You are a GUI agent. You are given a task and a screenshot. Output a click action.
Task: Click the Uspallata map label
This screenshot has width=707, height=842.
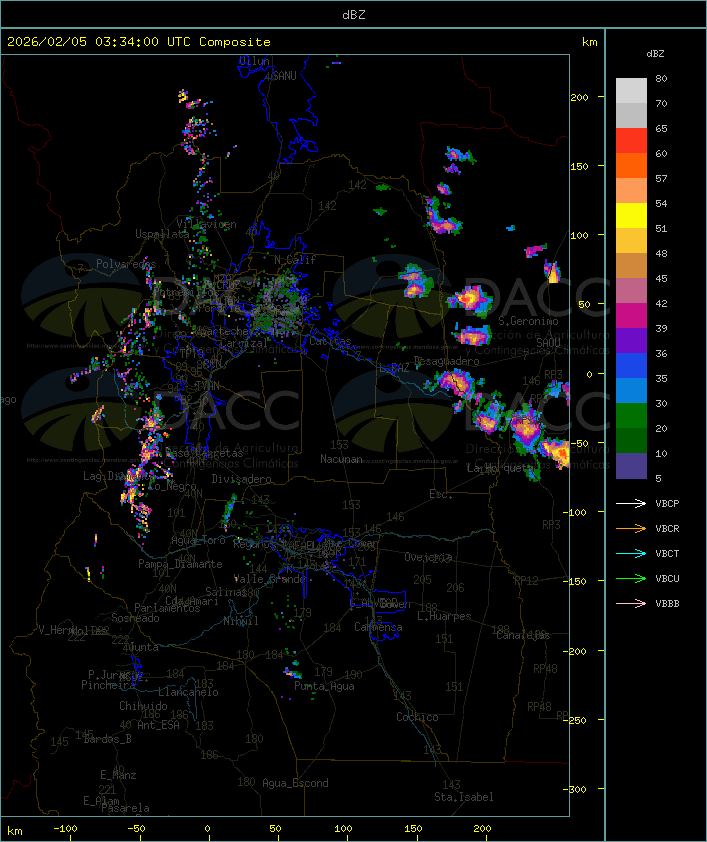pos(162,234)
